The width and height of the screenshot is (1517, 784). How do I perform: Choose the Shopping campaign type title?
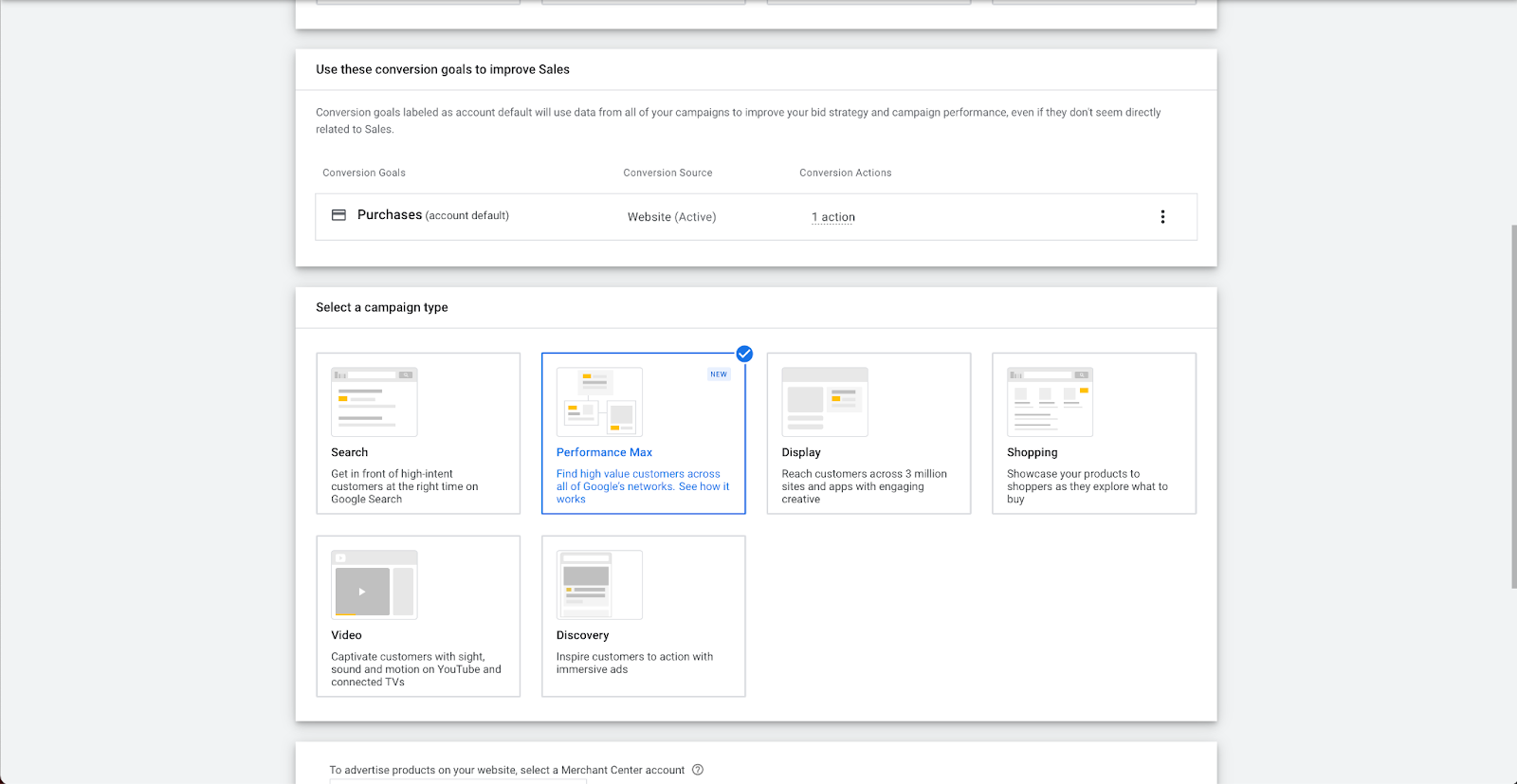[x=1032, y=452]
